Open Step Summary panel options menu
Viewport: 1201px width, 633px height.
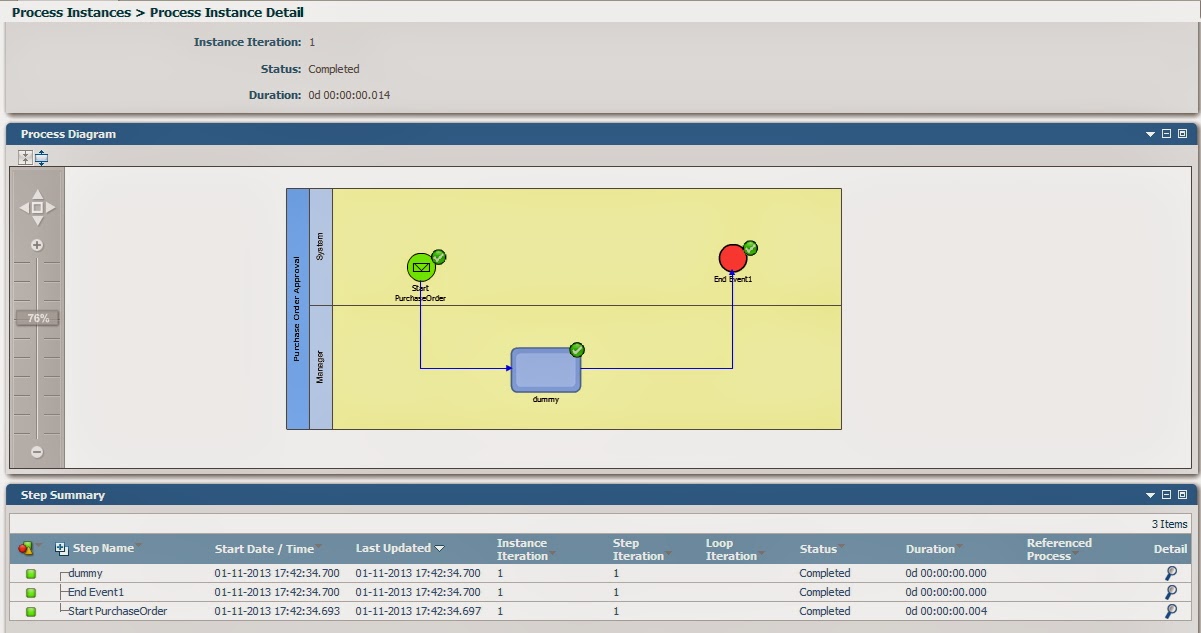(x=1150, y=495)
